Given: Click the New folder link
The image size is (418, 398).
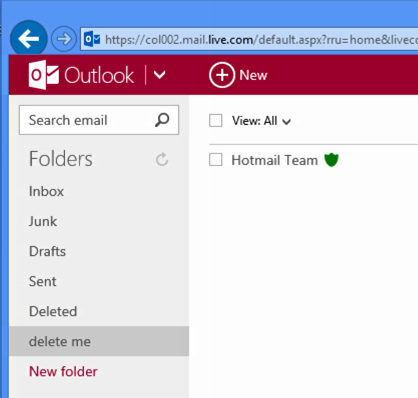Looking at the screenshot, I should click(63, 371).
